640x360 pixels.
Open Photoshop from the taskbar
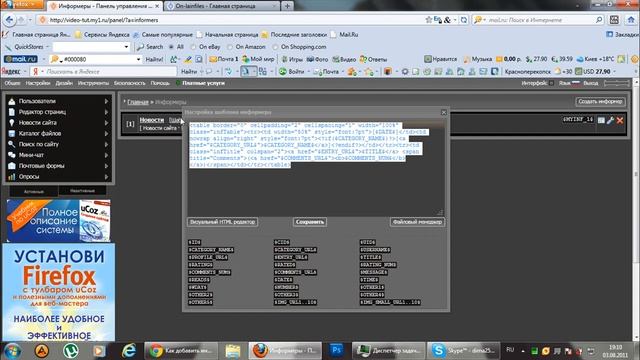click(337, 350)
